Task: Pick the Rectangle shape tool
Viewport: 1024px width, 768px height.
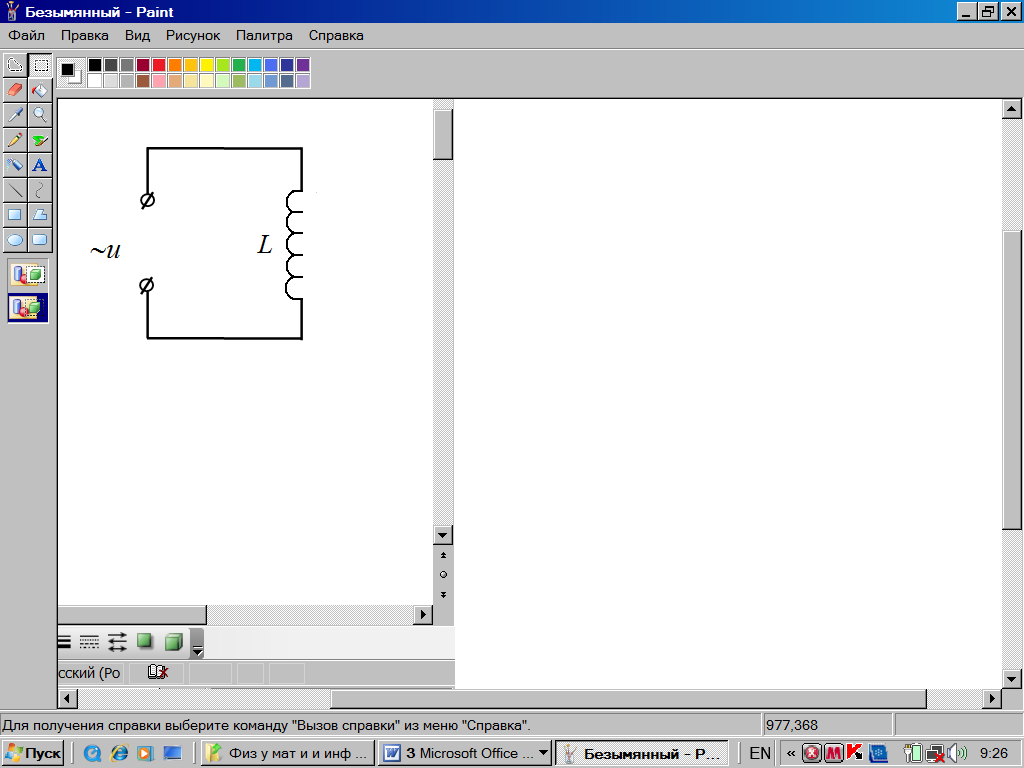Action: click(15, 215)
